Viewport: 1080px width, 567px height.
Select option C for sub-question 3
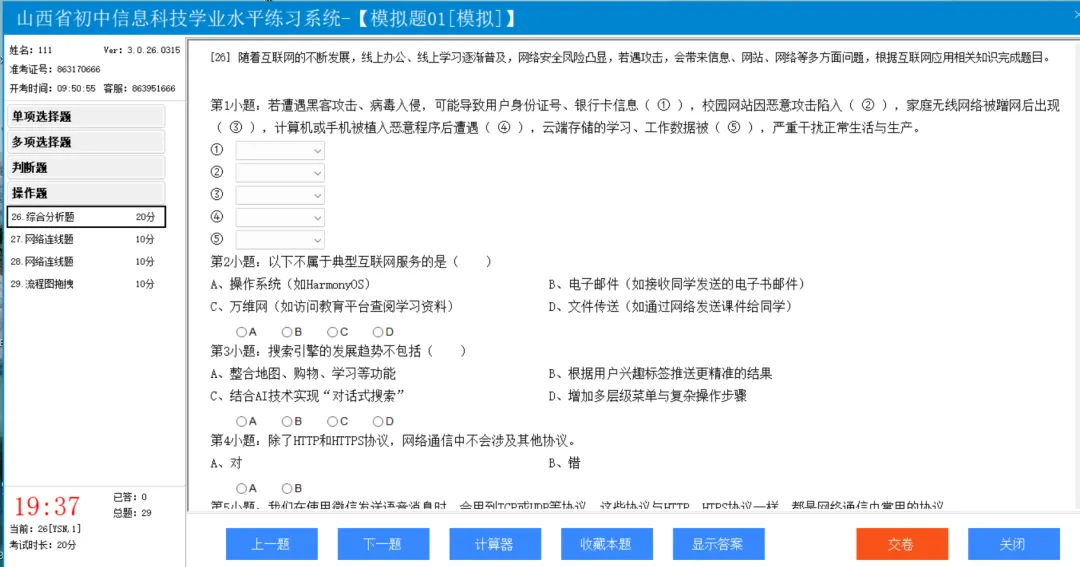tap(333, 421)
